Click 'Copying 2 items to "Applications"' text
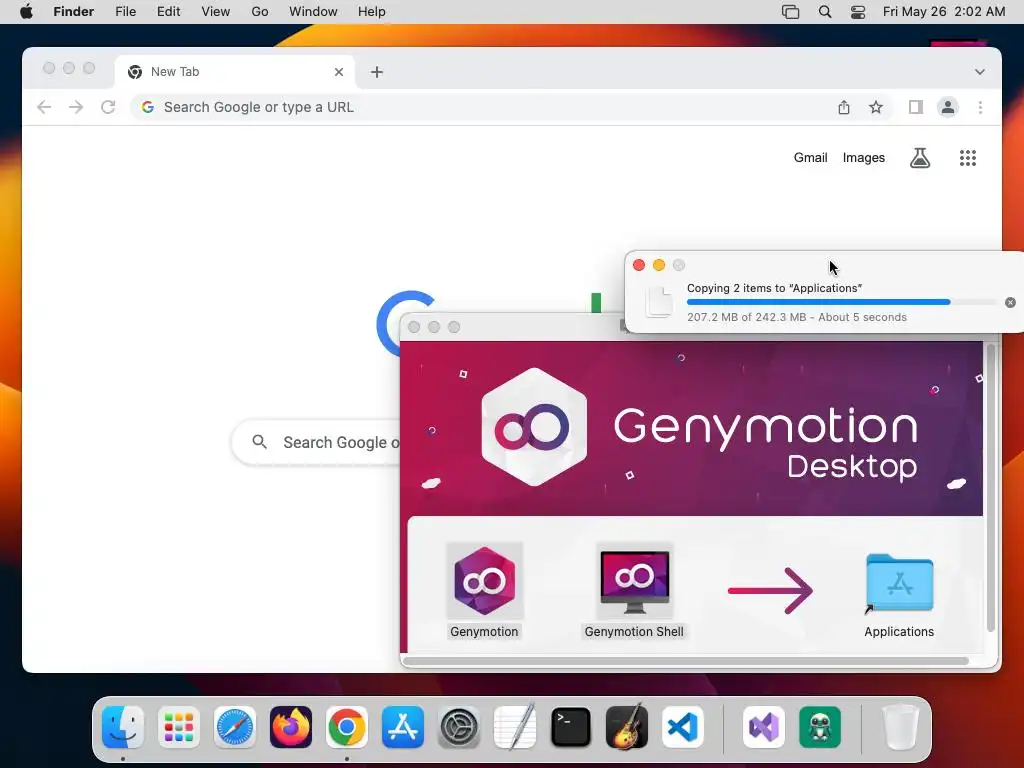The width and height of the screenshot is (1024, 768). [x=775, y=288]
